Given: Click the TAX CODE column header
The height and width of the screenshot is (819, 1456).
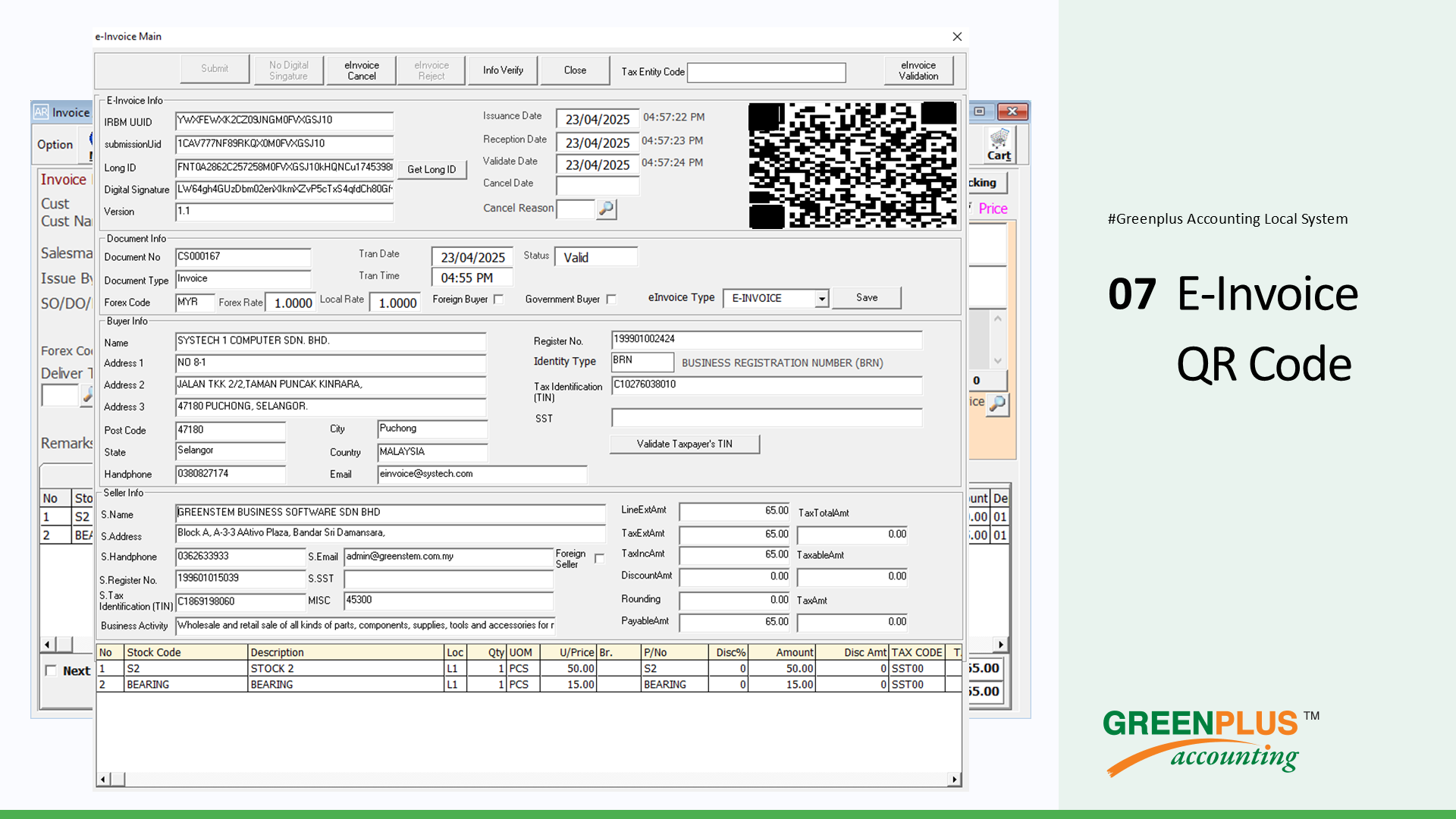Looking at the screenshot, I should pyautogui.click(x=917, y=652).
